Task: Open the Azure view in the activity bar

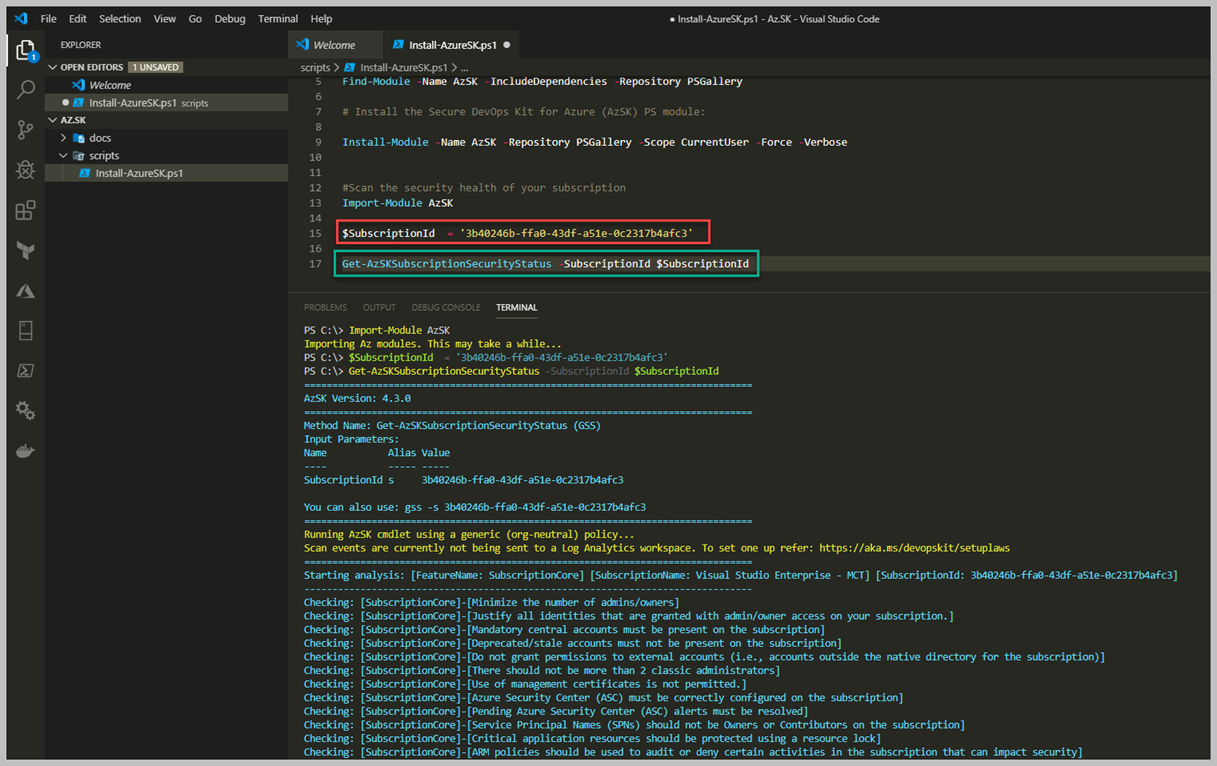Action: [x=25, y=291]
